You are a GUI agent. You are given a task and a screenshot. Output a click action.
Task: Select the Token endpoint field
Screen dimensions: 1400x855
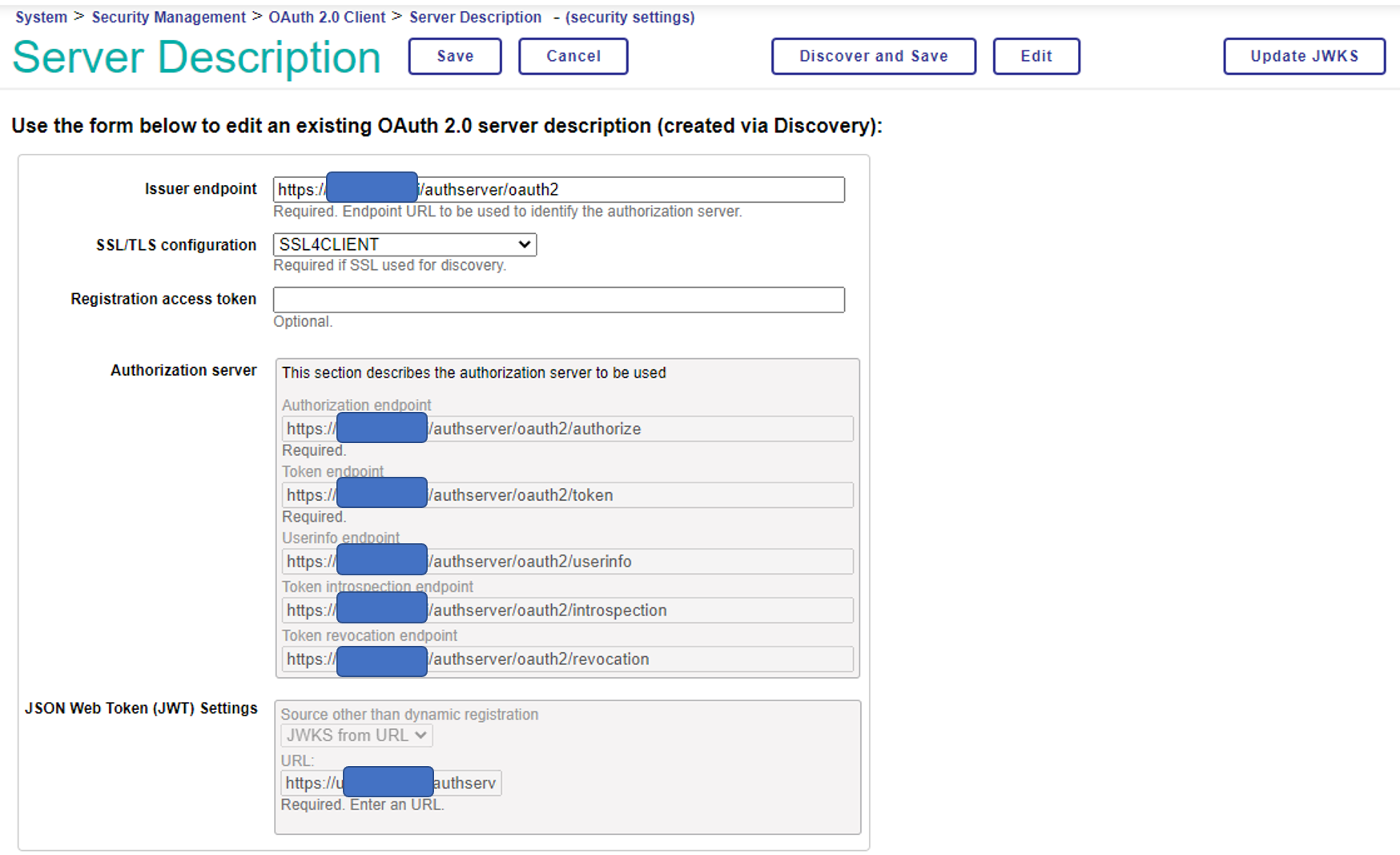[x=641, y=495]
